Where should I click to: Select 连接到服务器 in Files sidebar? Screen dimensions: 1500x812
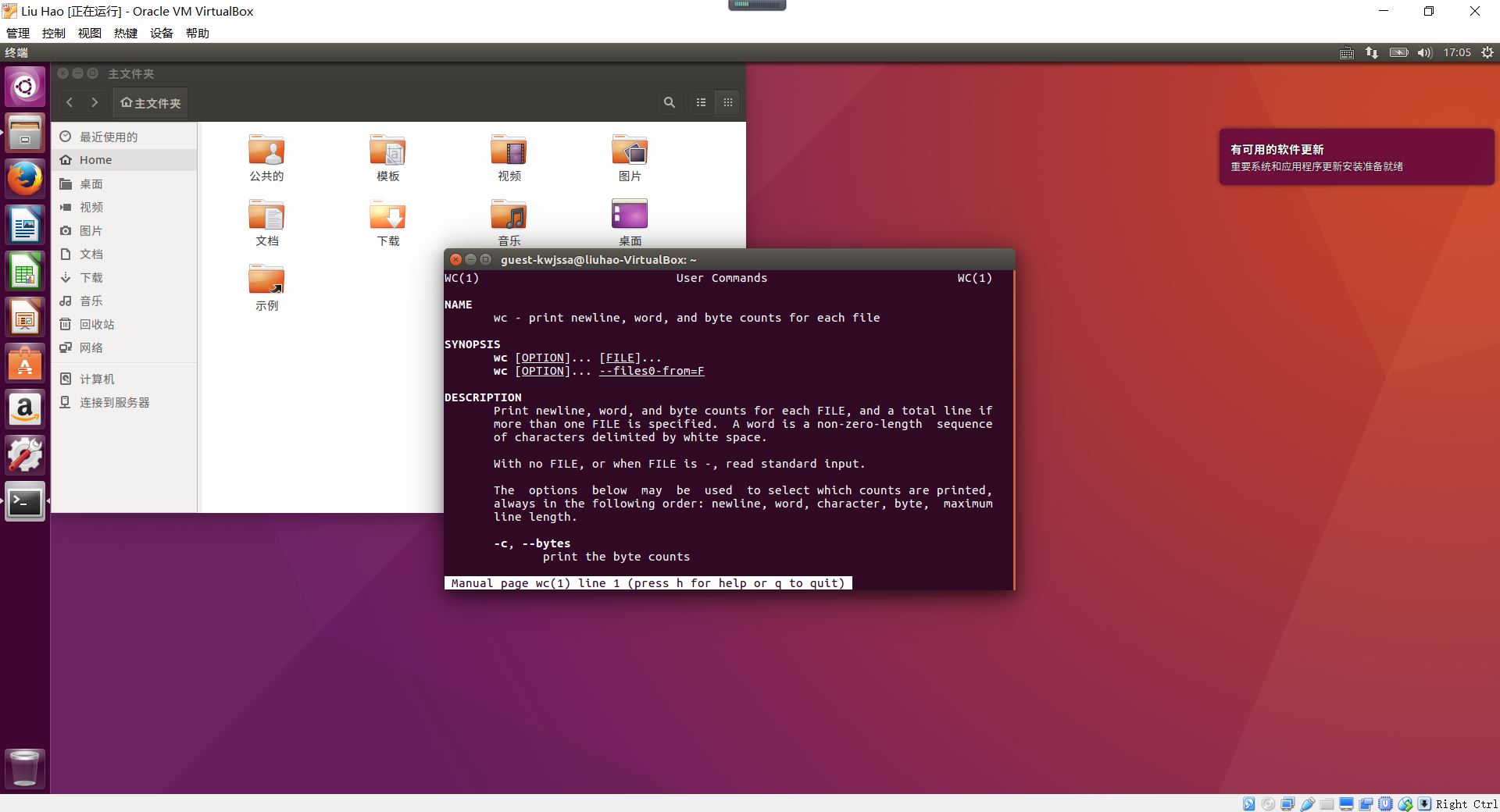point(124,402)
